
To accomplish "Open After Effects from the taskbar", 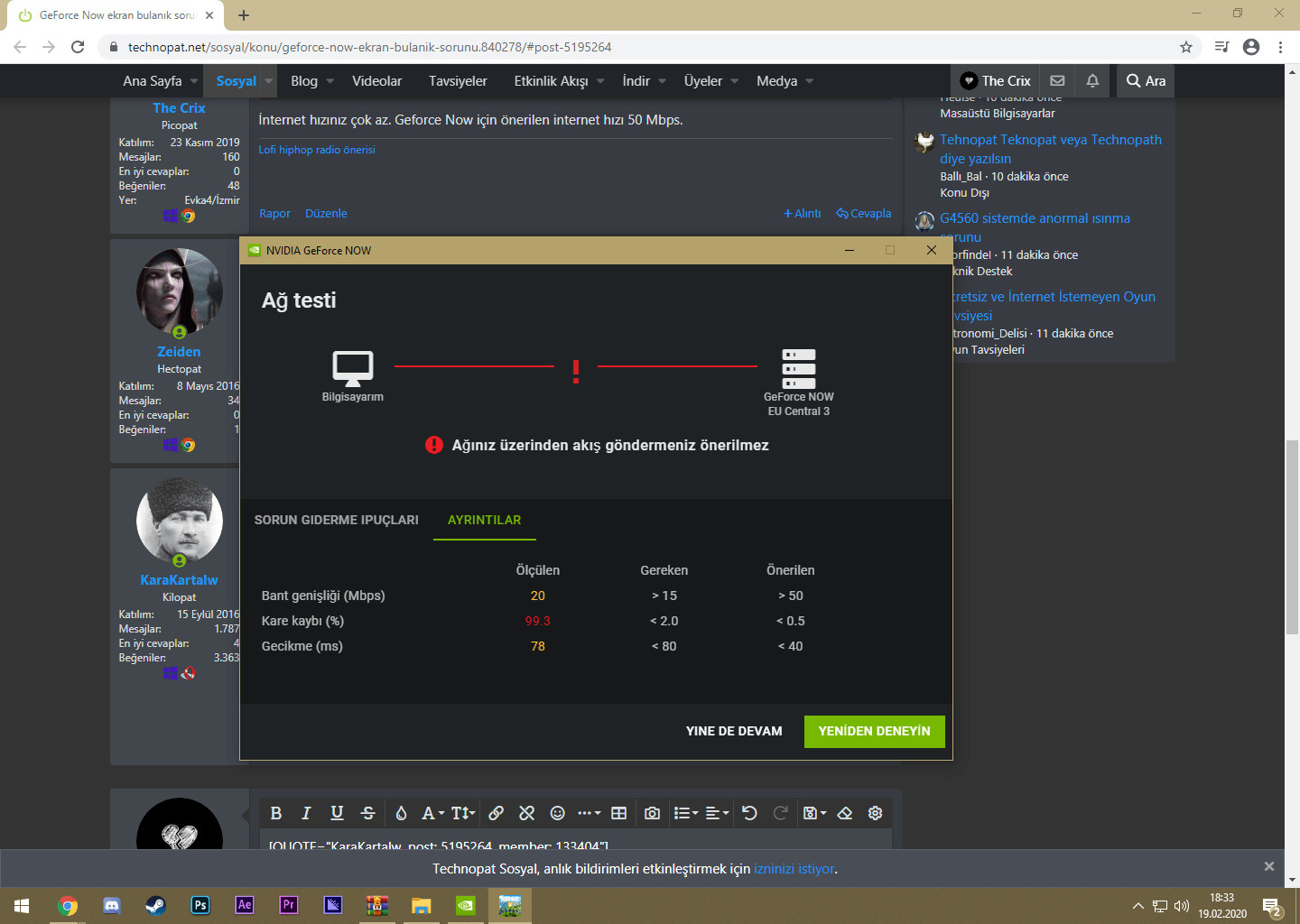I will click(245, 905).
